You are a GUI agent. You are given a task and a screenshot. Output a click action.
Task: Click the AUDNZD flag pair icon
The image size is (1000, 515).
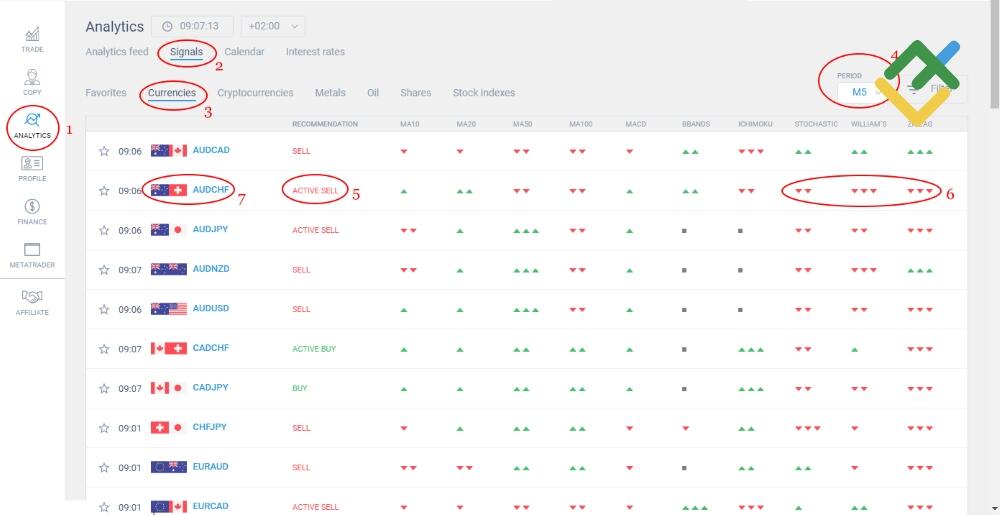click(169, 269)
